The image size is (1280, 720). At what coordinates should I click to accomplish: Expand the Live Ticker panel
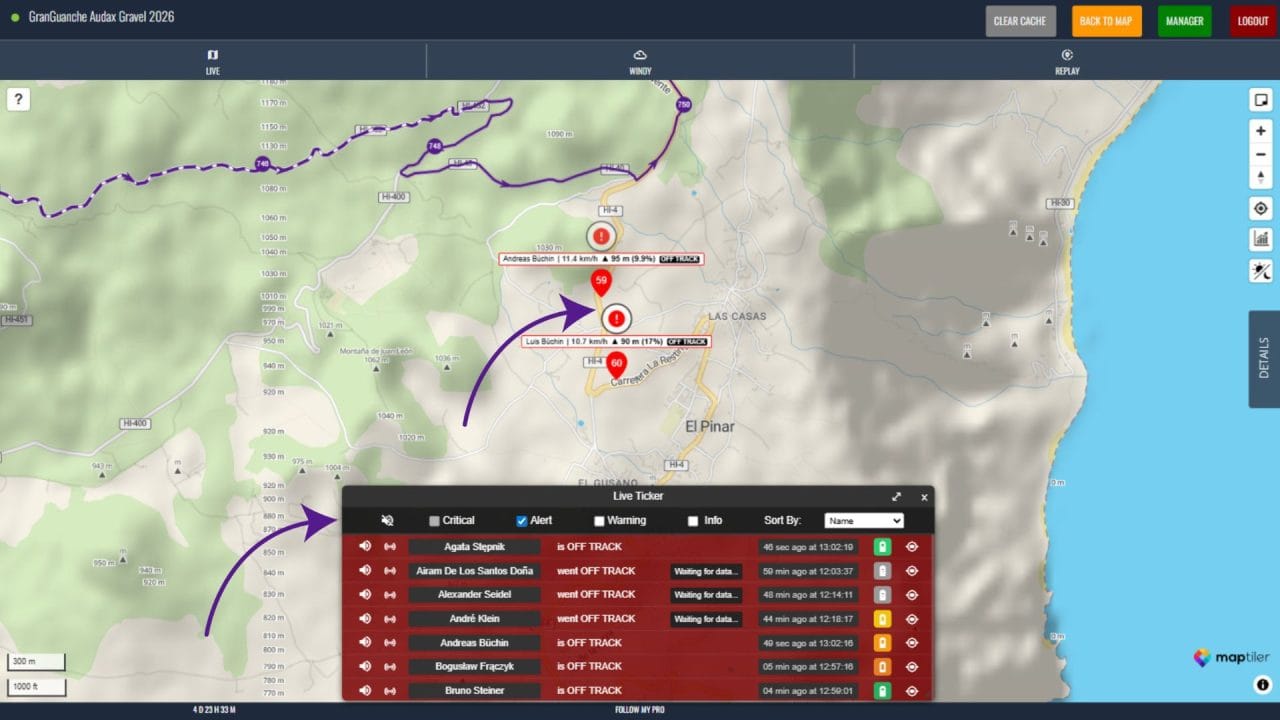coord(896,497)
